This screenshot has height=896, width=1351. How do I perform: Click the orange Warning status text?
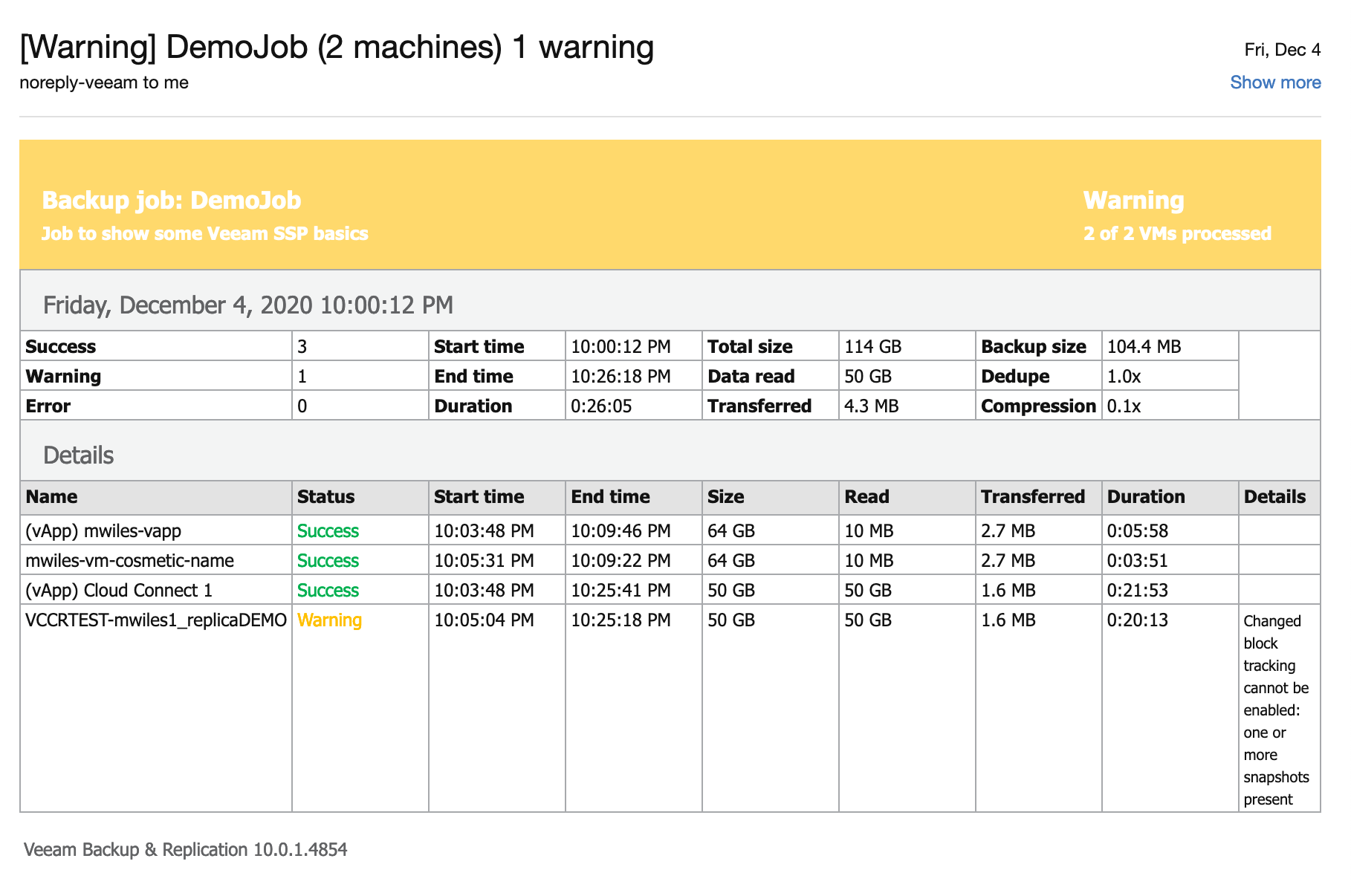pyautogui.click(x=329, y=620)
